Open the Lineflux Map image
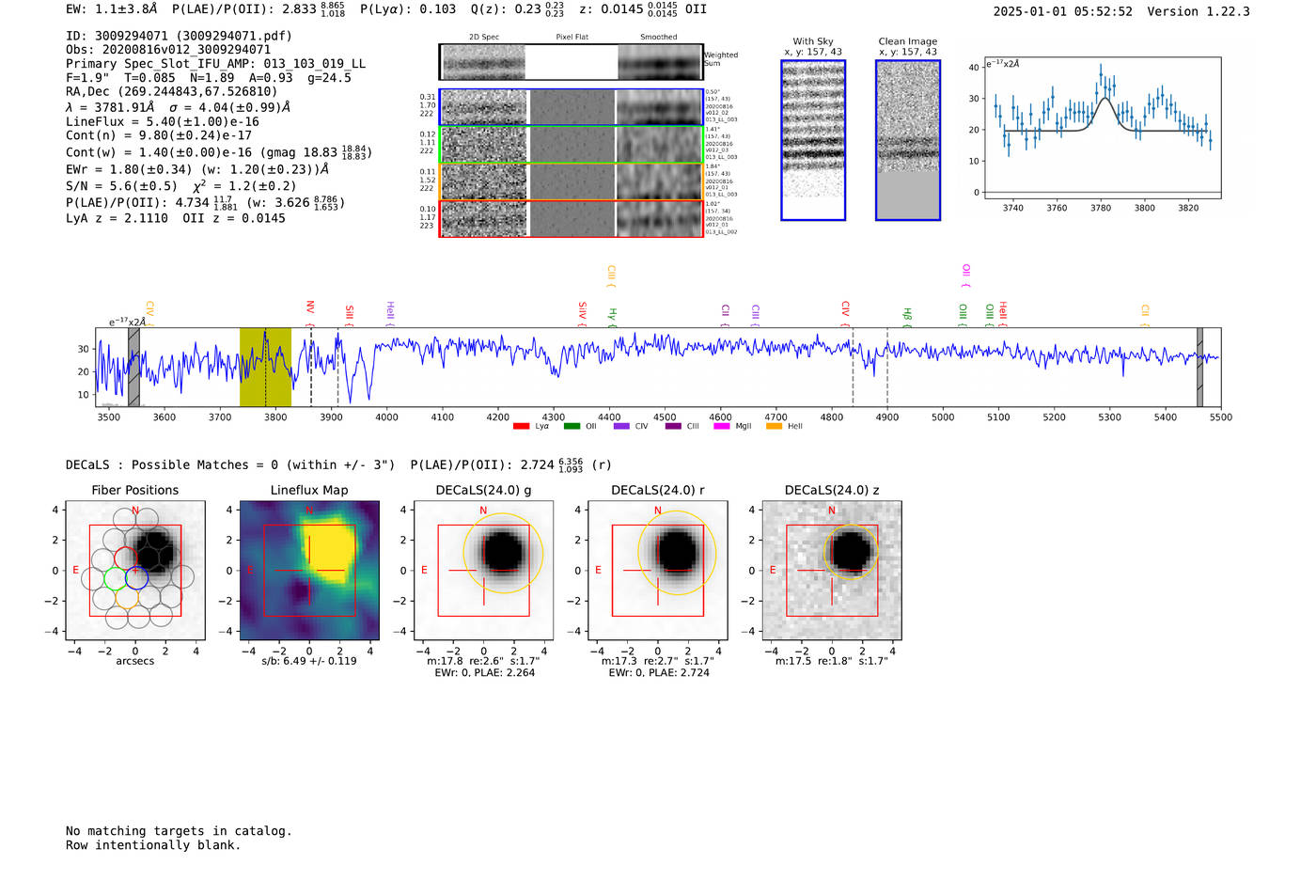The height and width of the screenshot is (896, 1316). click(x=309, y=571)
